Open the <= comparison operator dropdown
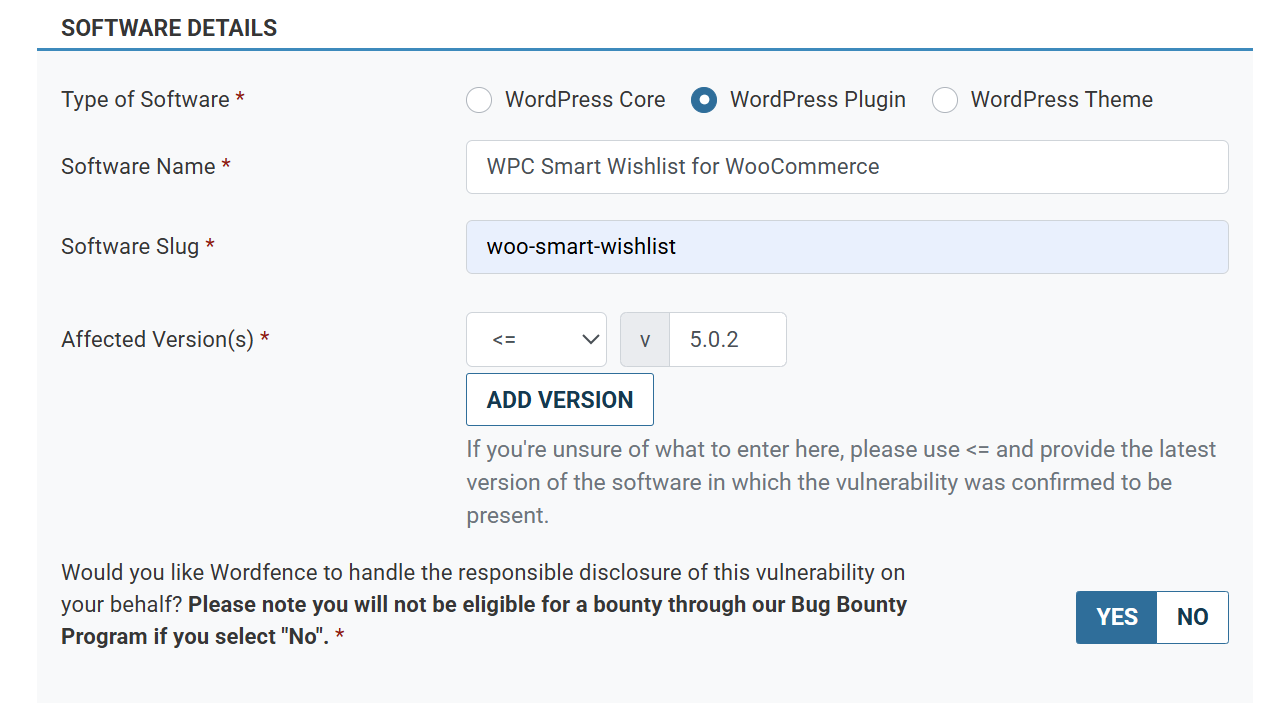The height and width of the screenshot is (717, 1268). point(536,340)
